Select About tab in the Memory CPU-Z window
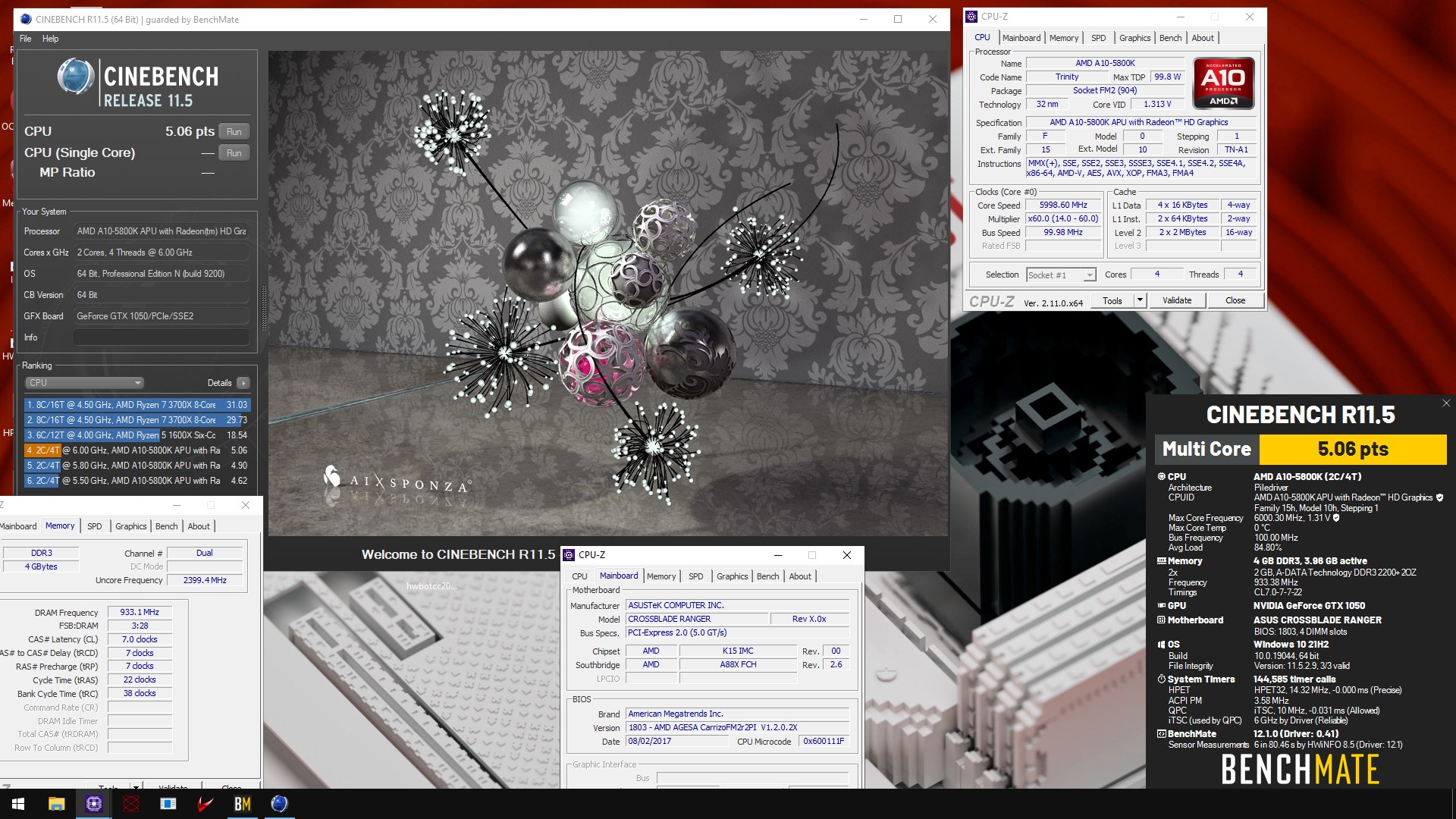This screenshot has width=1456, height=819. click(x=199, y=526)
